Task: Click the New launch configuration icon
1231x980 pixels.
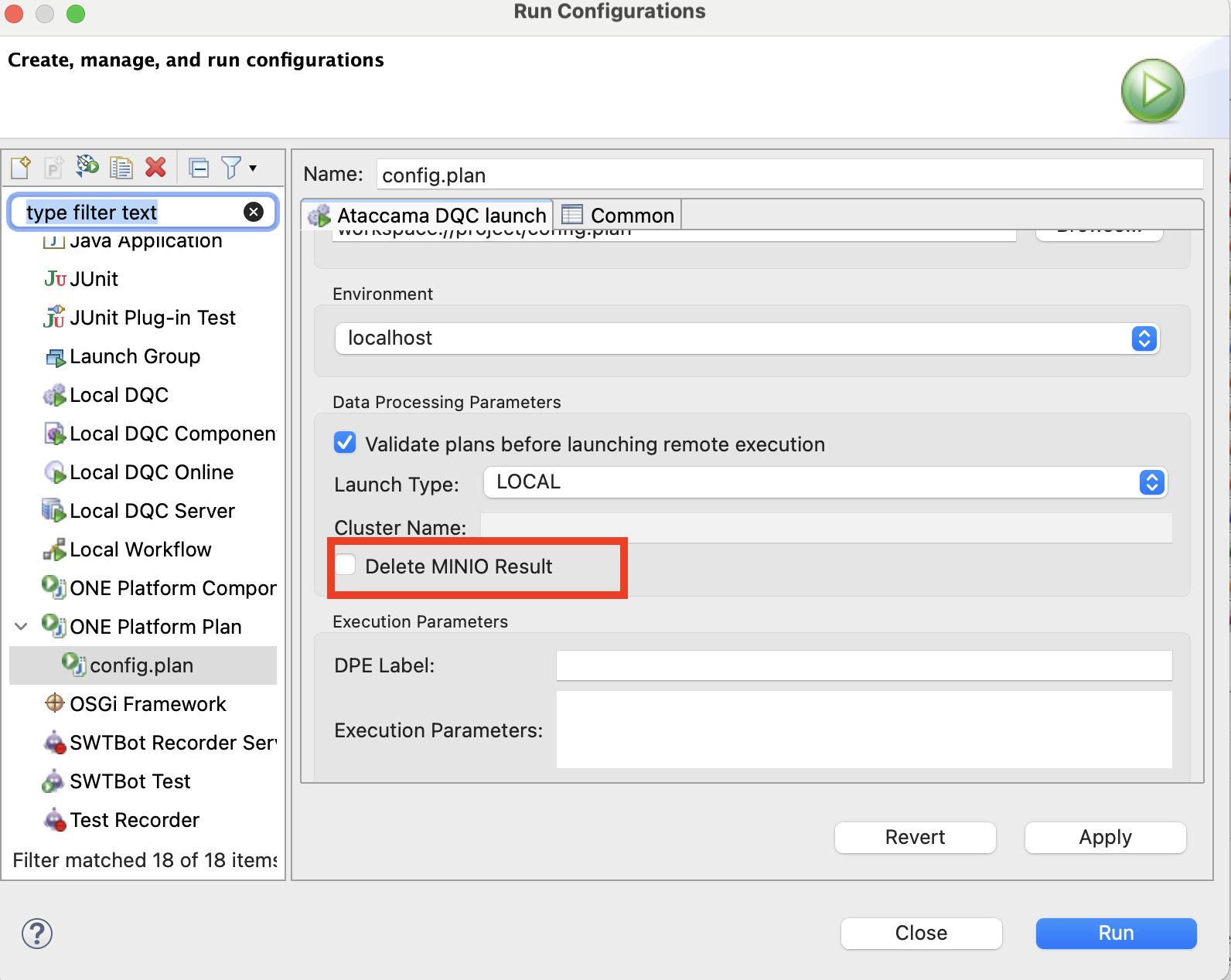Action: [21, 167]
